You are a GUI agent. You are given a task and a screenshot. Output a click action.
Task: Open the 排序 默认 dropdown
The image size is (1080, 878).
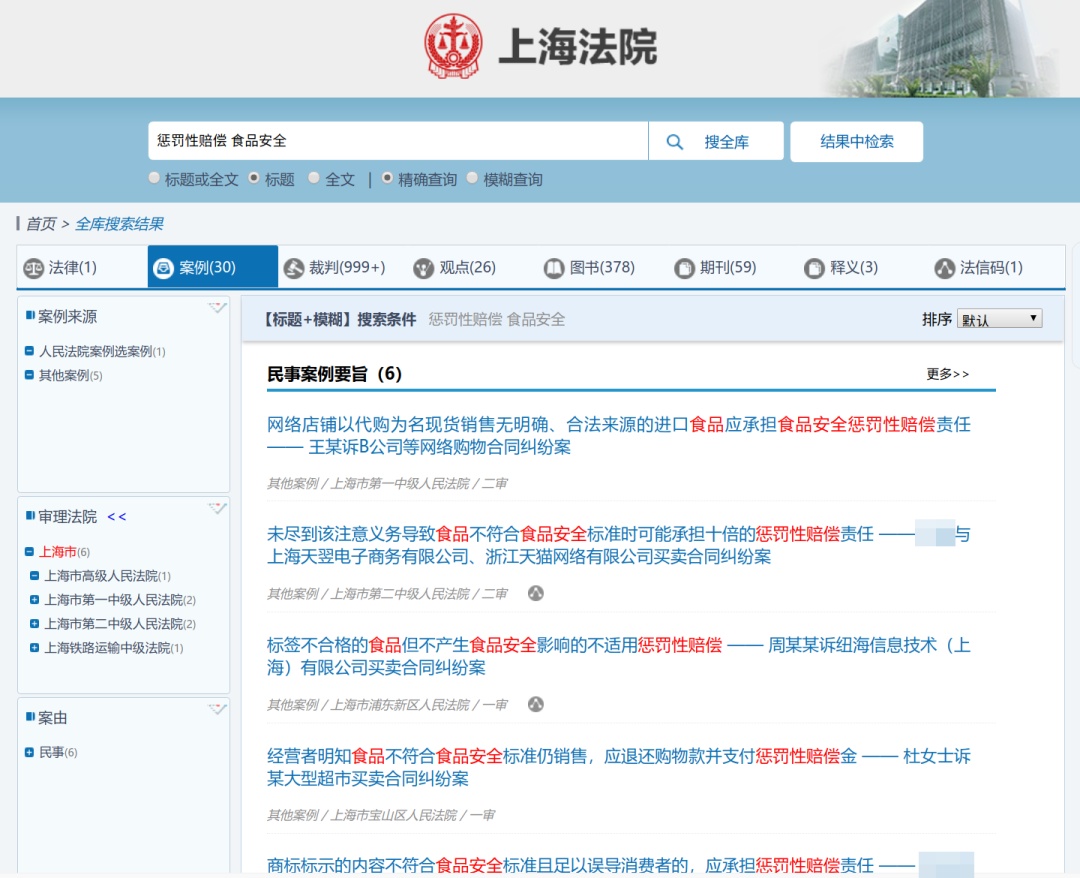[999, 319]
